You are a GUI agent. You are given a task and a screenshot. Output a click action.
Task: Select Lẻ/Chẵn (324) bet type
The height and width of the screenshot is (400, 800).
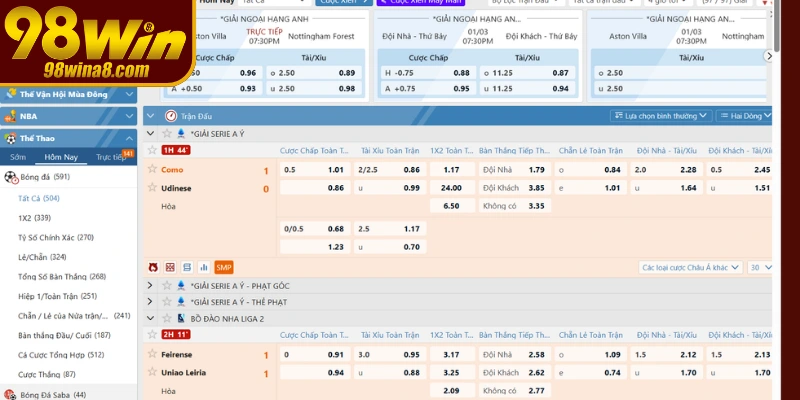coord(42,257)
